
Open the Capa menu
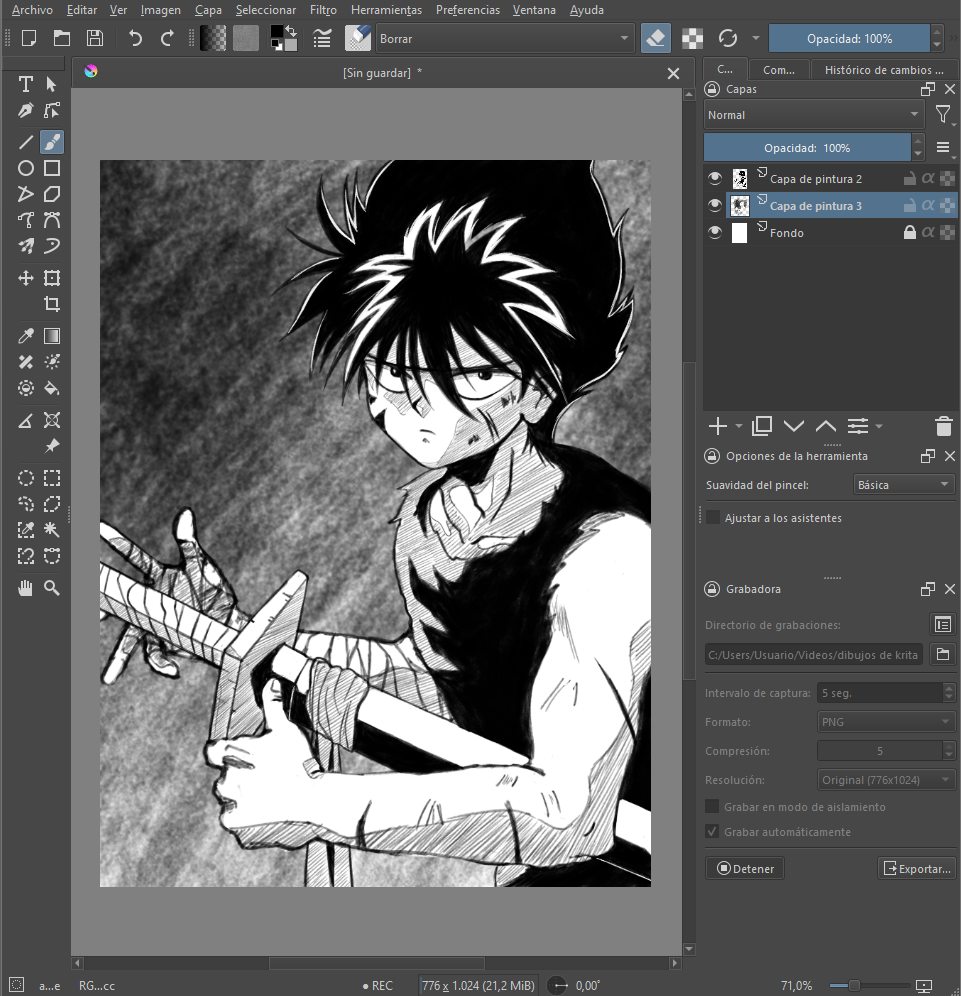[x=208, y=10]
